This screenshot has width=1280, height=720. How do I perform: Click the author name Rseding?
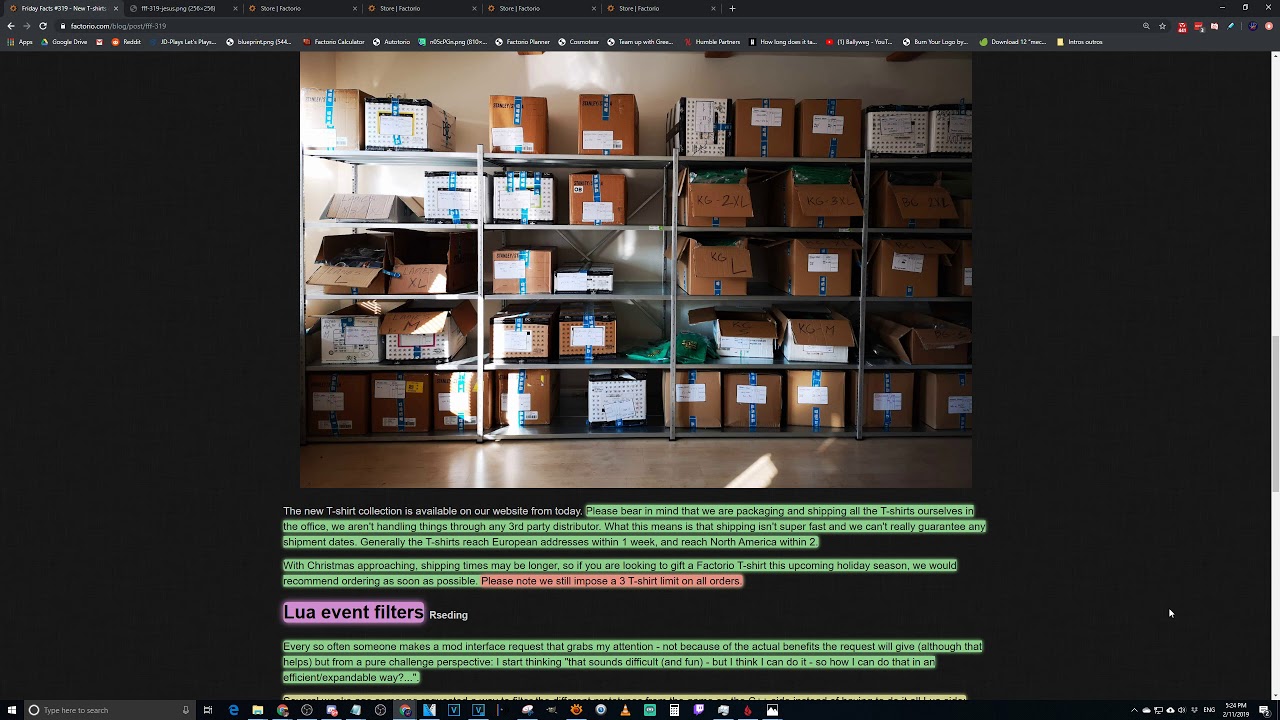coord(448,615)
